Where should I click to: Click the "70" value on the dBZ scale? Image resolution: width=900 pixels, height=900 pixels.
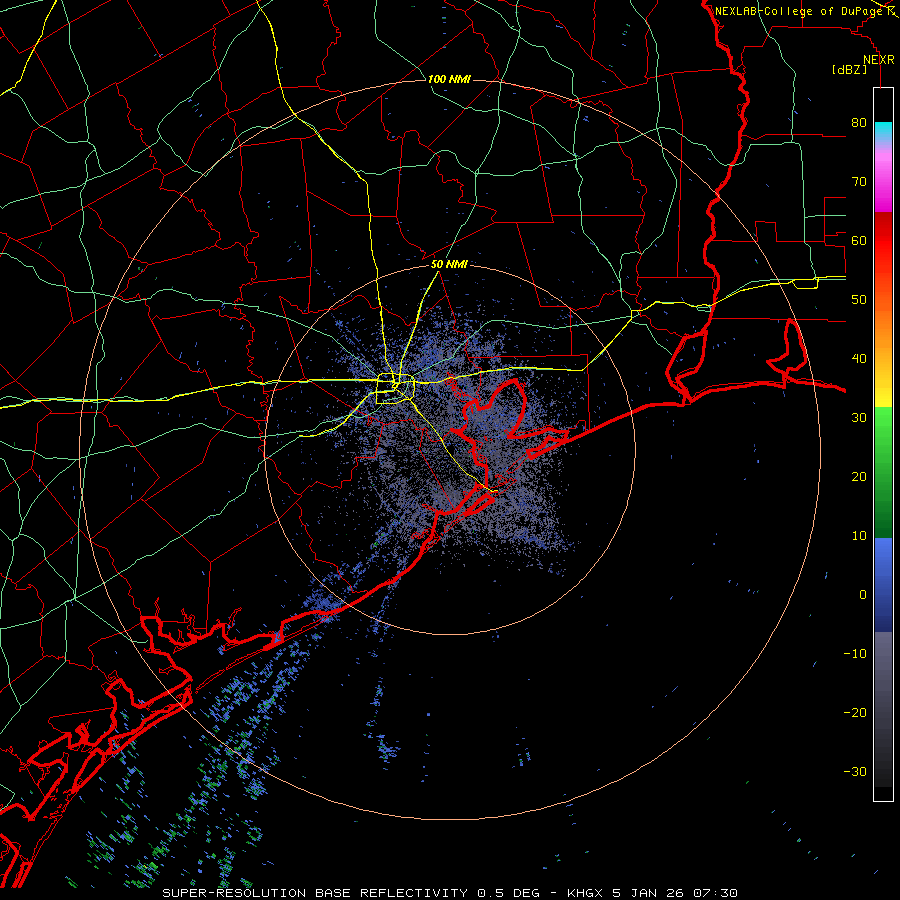point(859,181)
